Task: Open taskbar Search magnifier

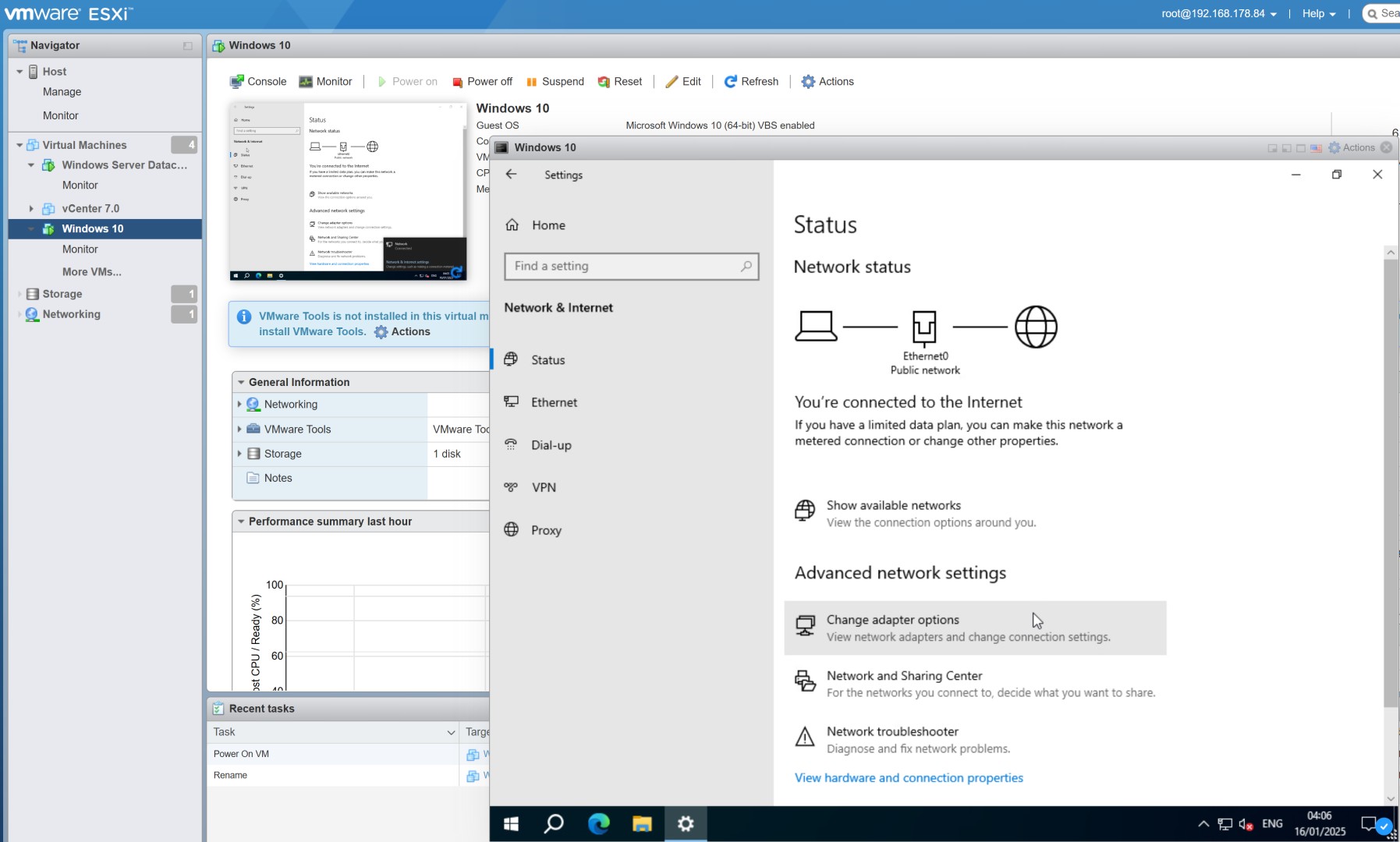Action: [554, 824]
